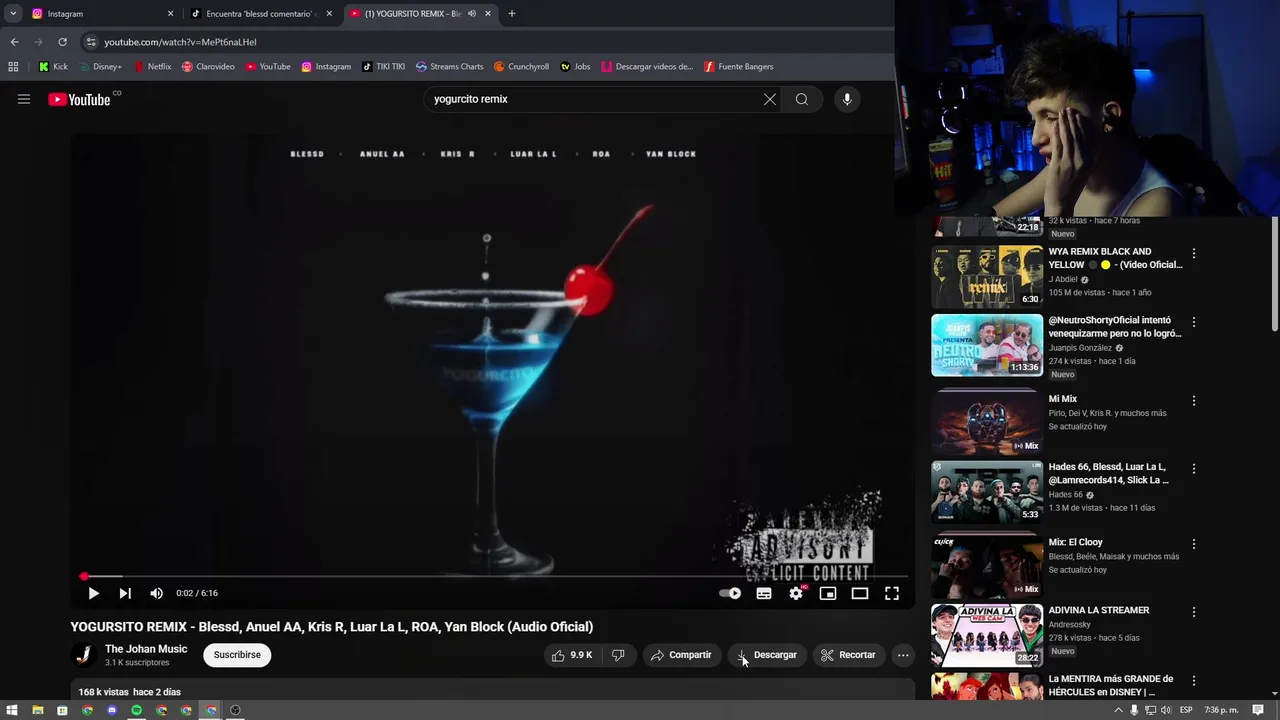The width and height of the screenshot is (1280, 720).
Task: Like the video showing 9.9 K
Action: [x=571, y=655]
